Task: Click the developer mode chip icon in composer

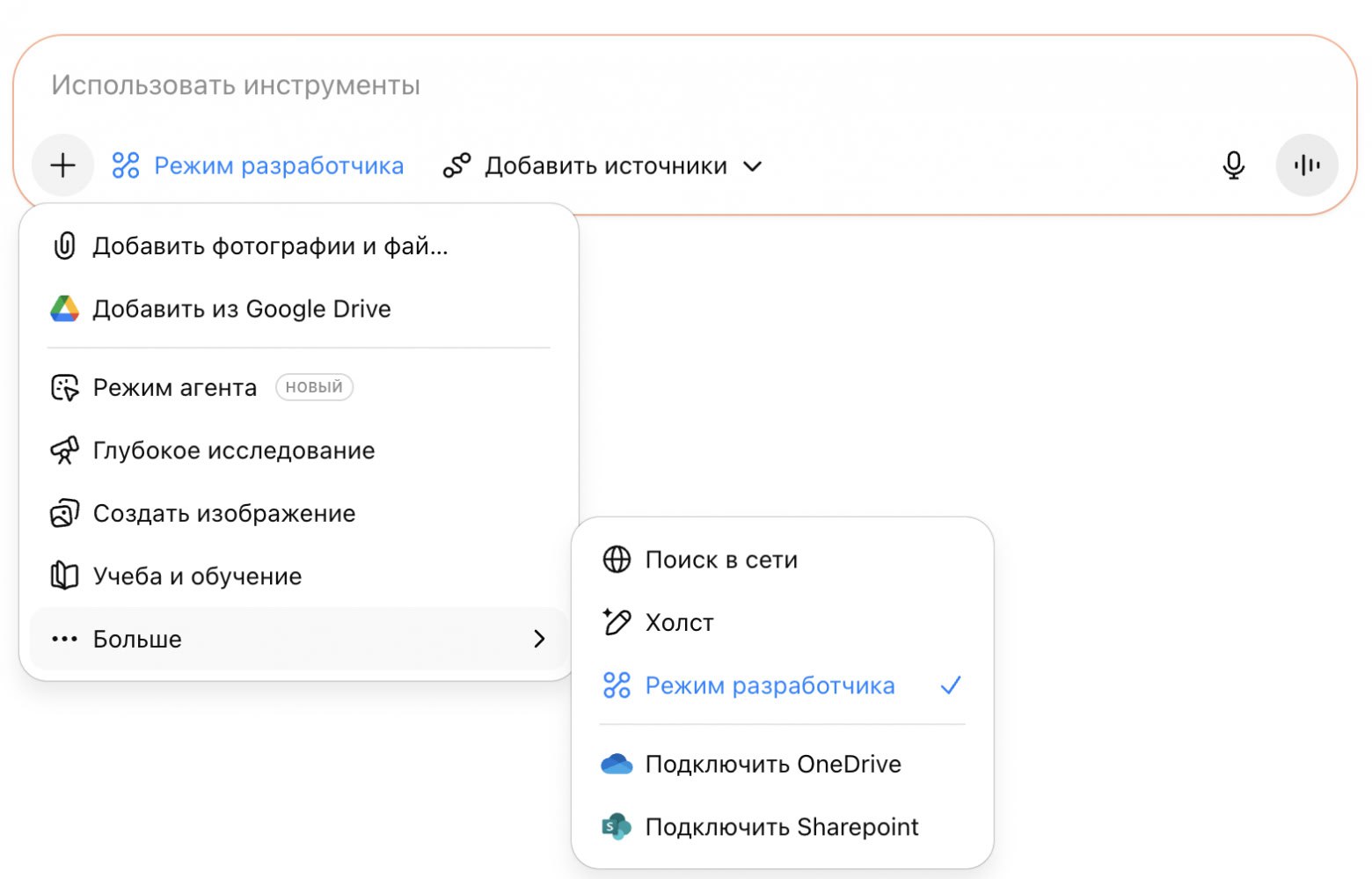Action: click(126, 165)
